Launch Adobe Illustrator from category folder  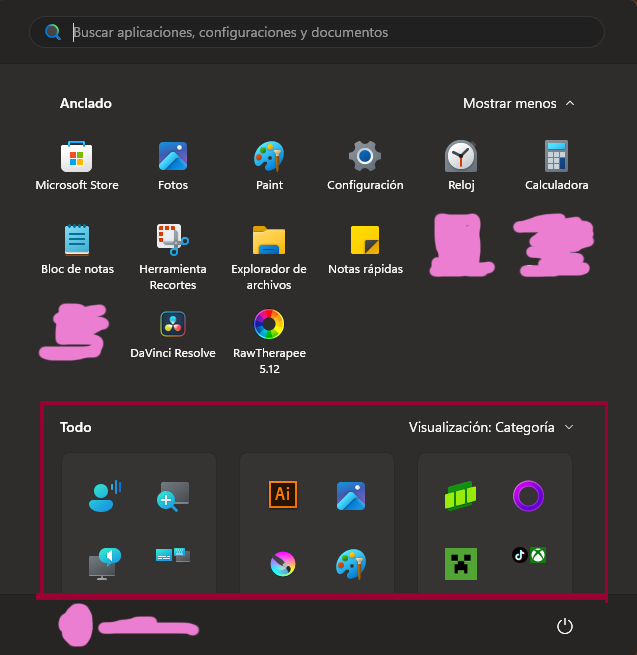point(283,495)
